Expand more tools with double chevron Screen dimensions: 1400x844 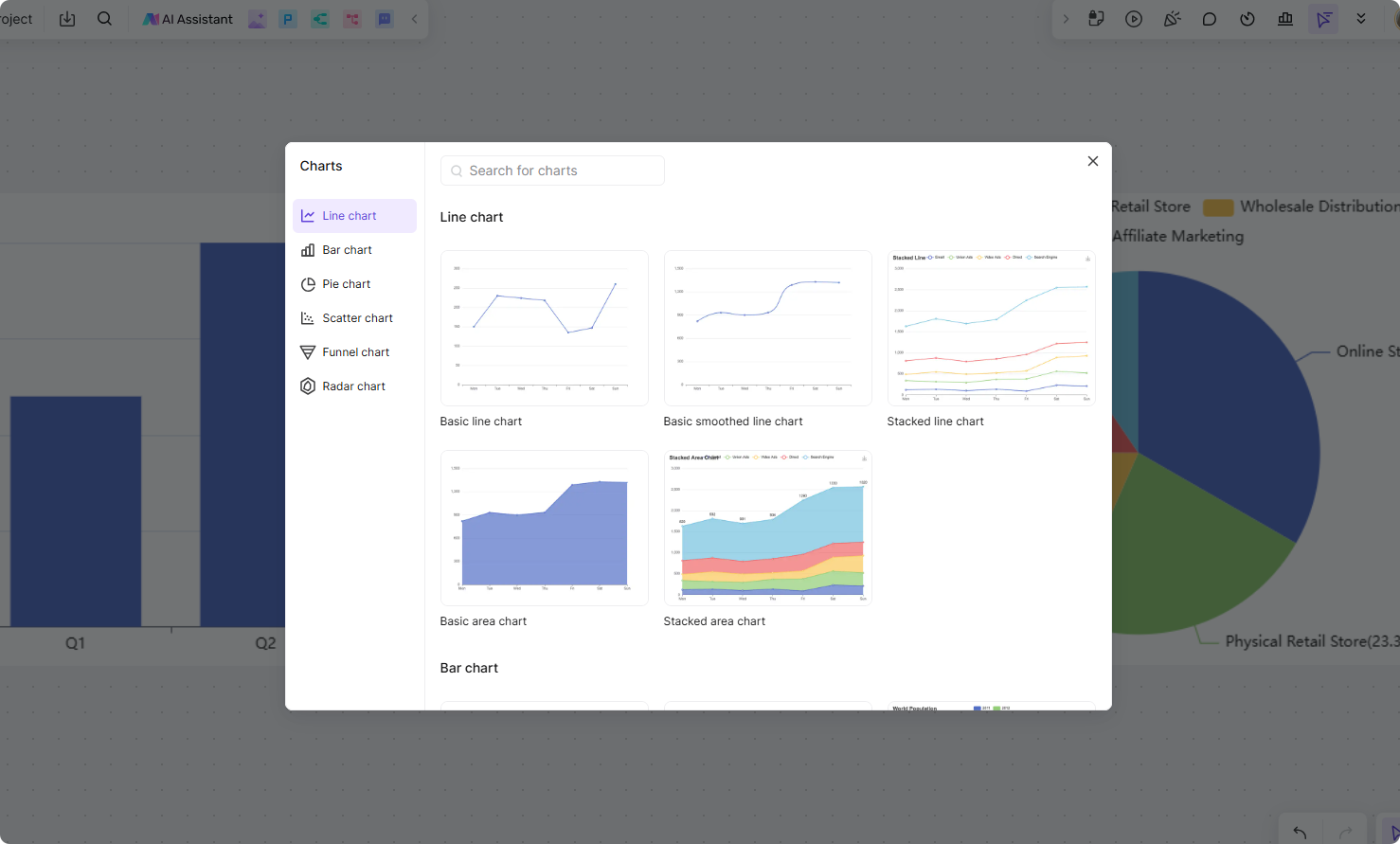1361,19
